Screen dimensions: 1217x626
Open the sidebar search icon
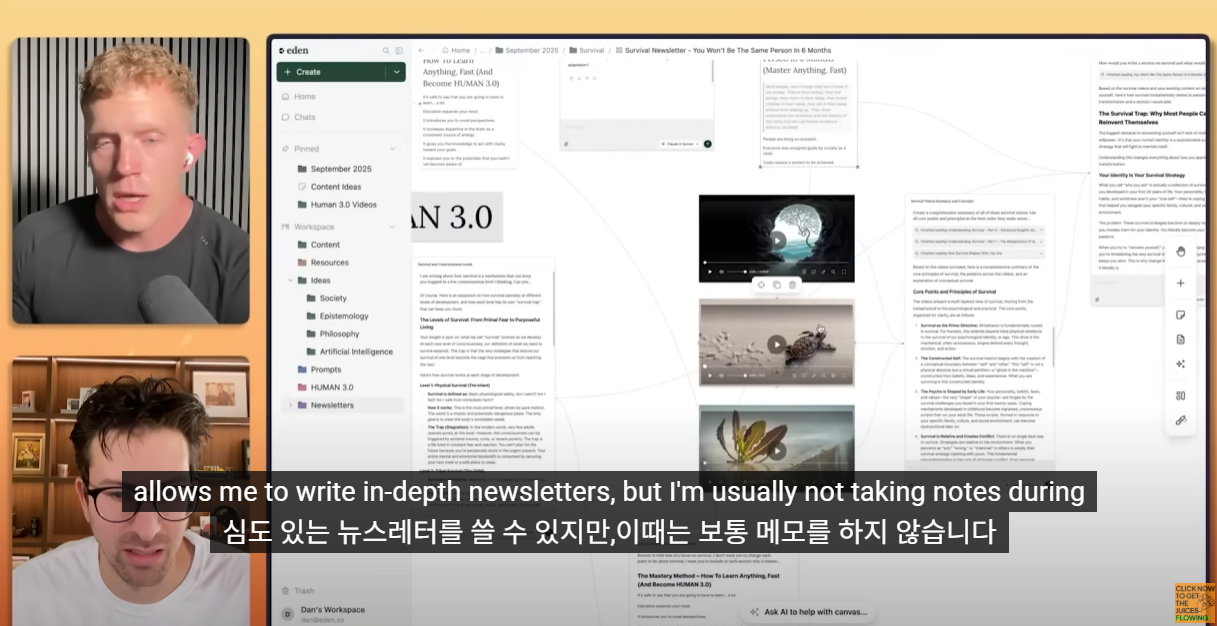[386, 50]
